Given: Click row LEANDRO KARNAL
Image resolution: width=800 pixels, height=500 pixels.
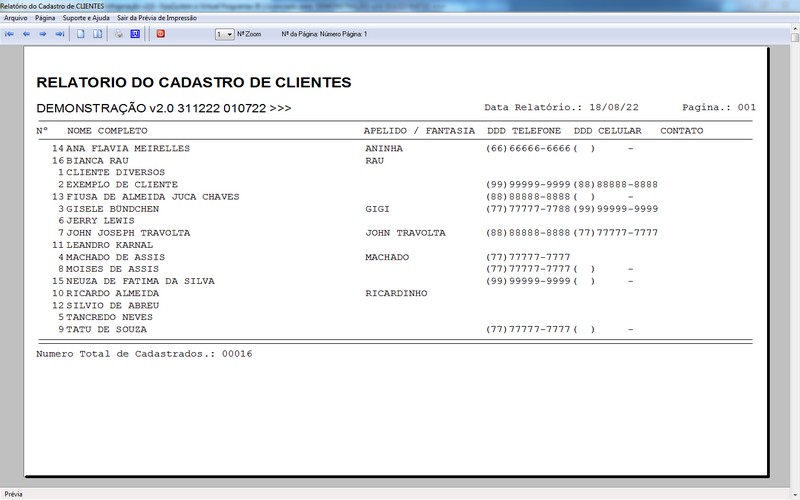Looking at the screenshot, I should click(102, 245).
